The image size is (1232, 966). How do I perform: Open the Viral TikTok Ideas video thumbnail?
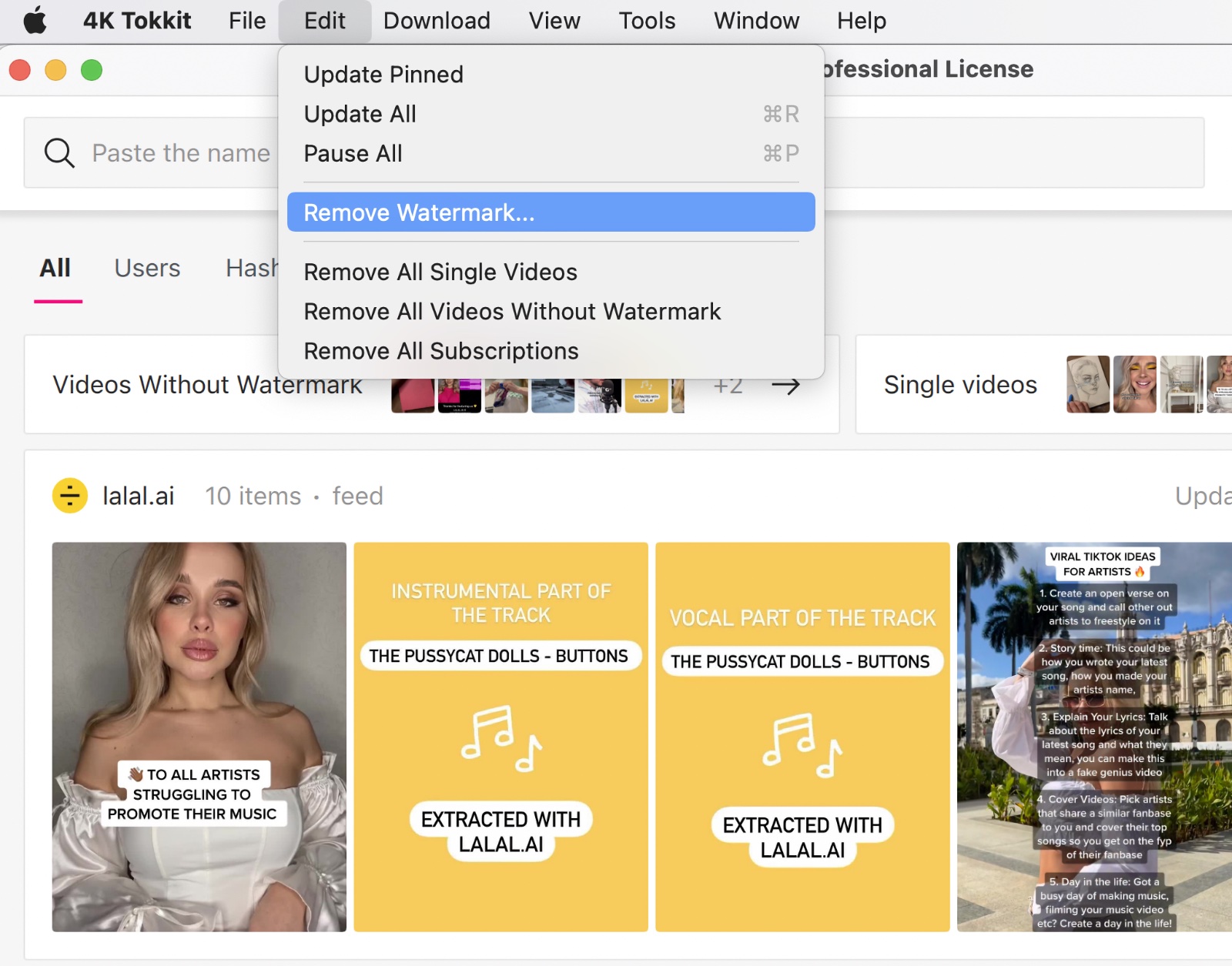1094,737
